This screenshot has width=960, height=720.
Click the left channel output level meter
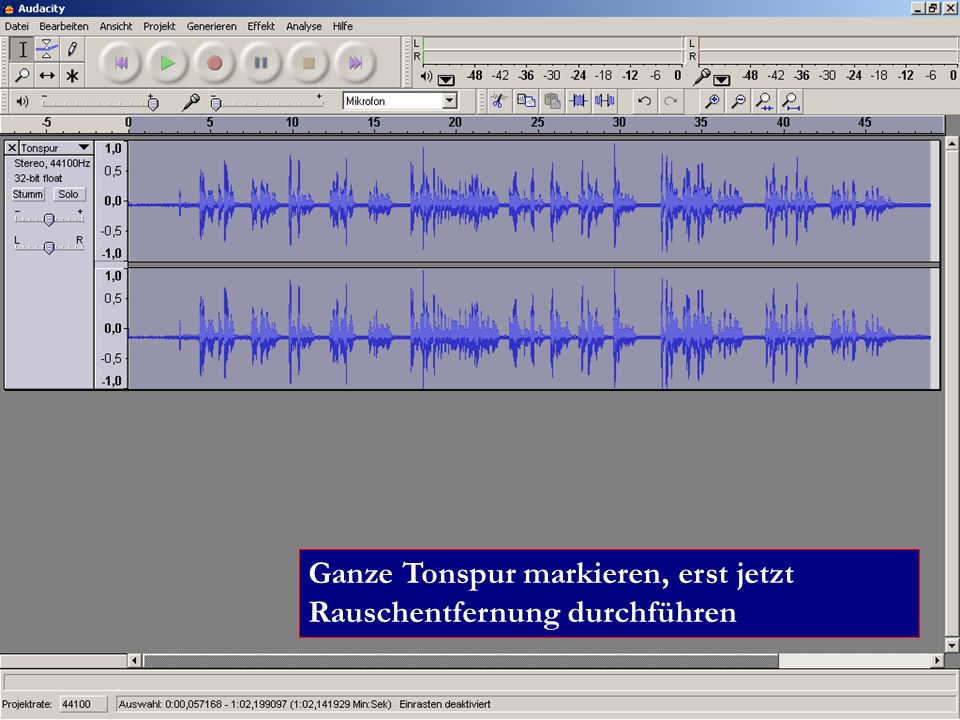point(552,43)
